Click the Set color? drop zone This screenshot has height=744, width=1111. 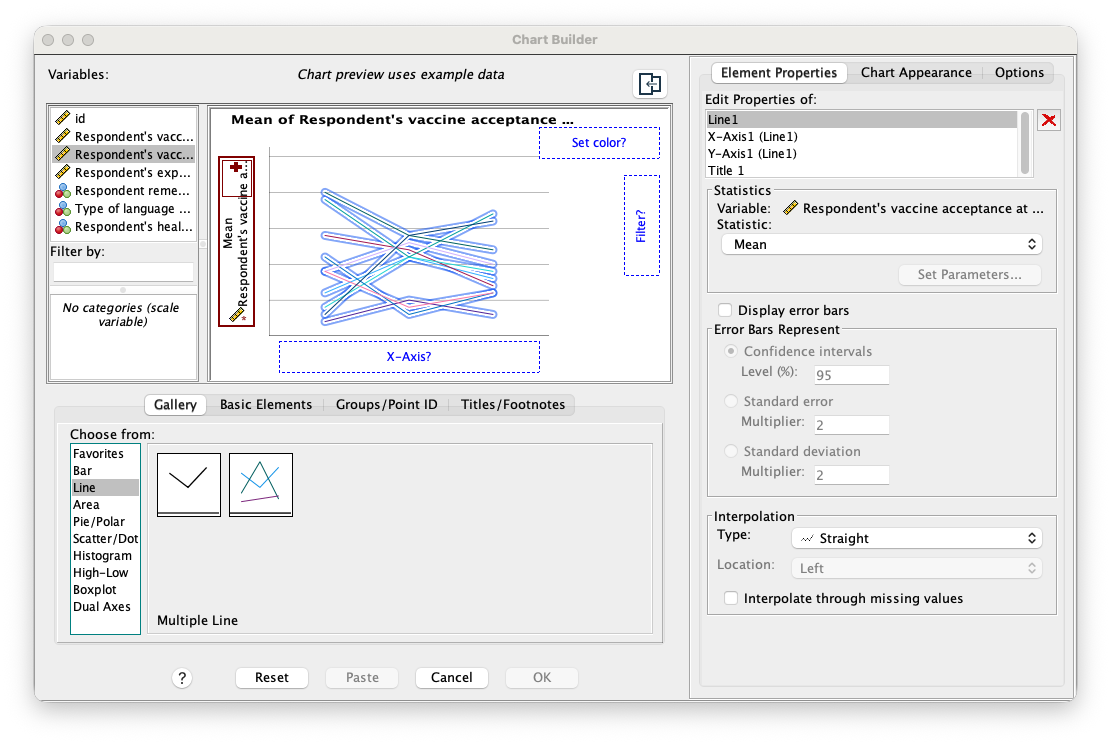point(599,142)
